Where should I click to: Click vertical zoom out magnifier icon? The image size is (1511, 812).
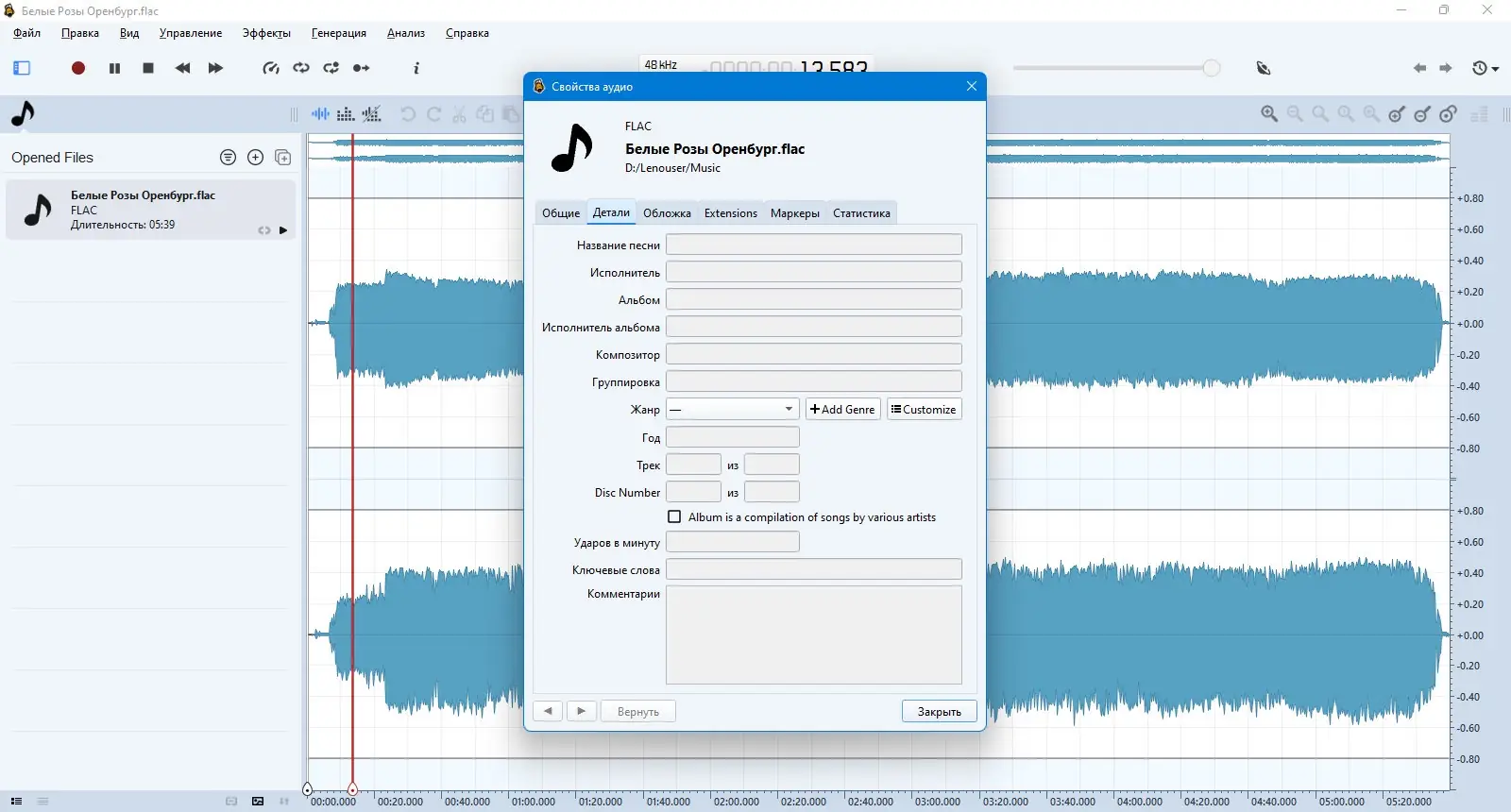[x=1422, y=114]
